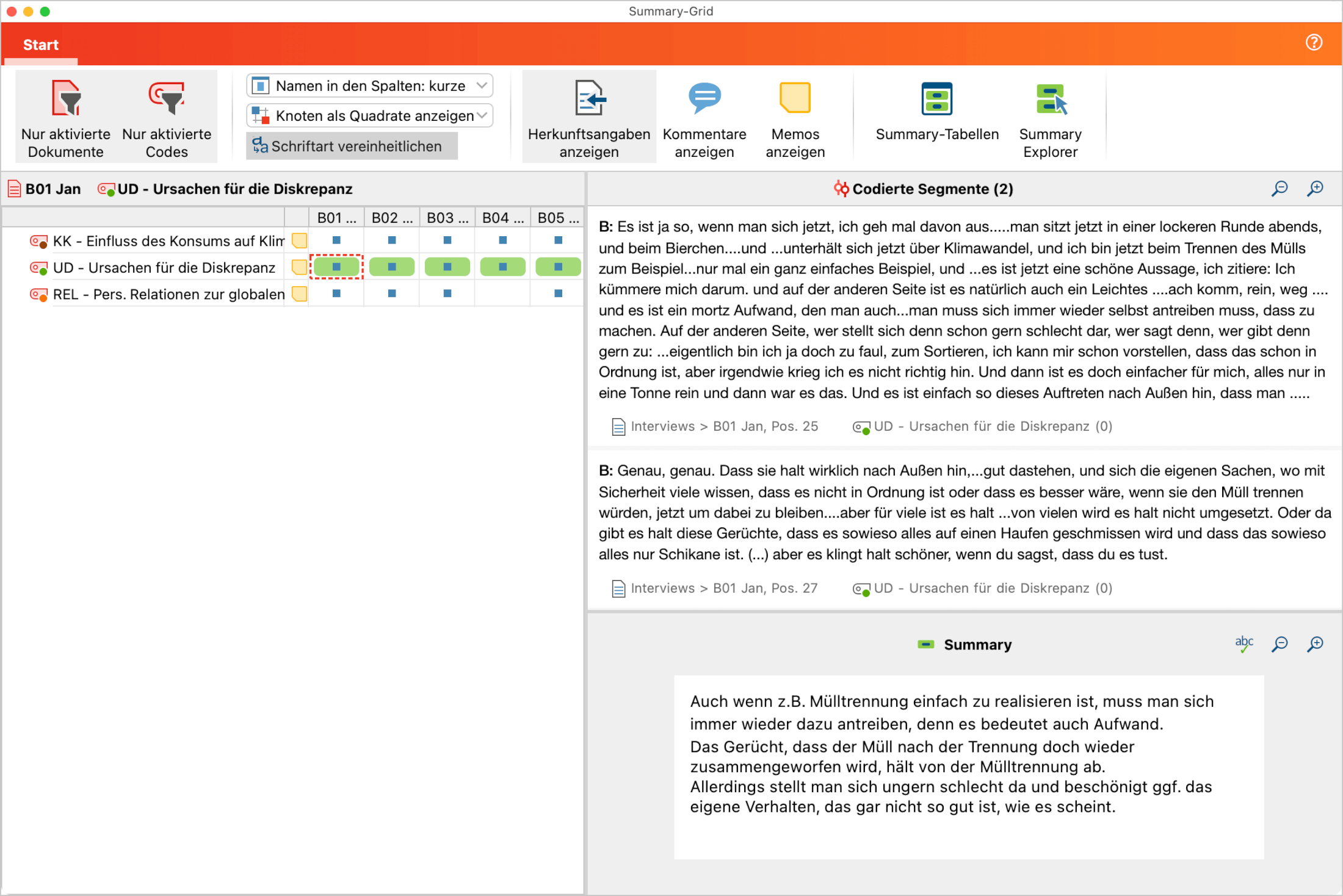Toggle 'Schriftart vereinheitlichen'
This screenshot has height=896, width=1343.
coord(351,146)
